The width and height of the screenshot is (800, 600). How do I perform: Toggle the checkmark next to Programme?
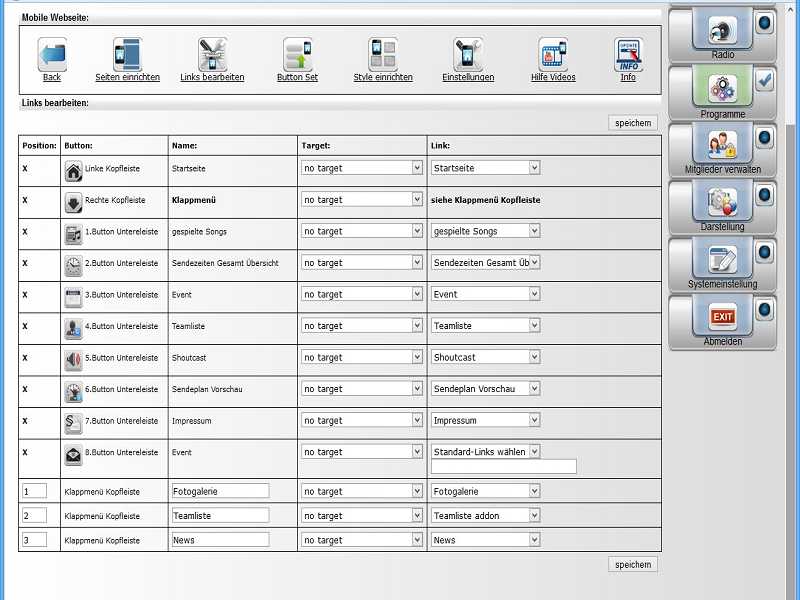click(765, 82)
